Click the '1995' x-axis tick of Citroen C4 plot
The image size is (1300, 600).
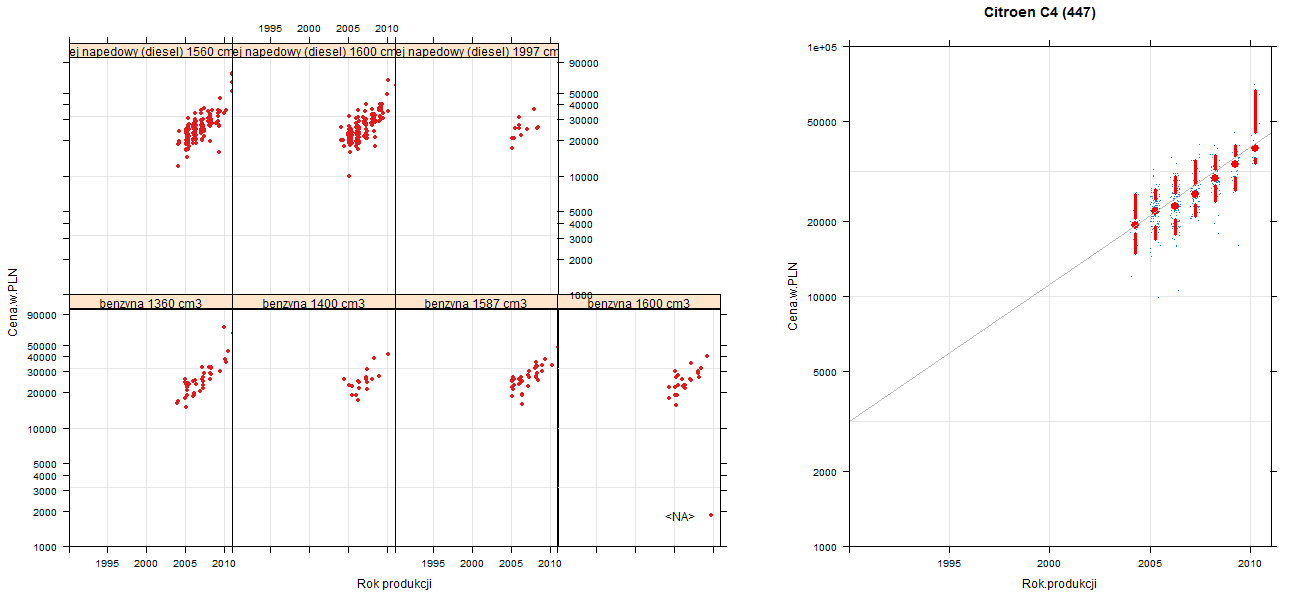pos(950,565)
